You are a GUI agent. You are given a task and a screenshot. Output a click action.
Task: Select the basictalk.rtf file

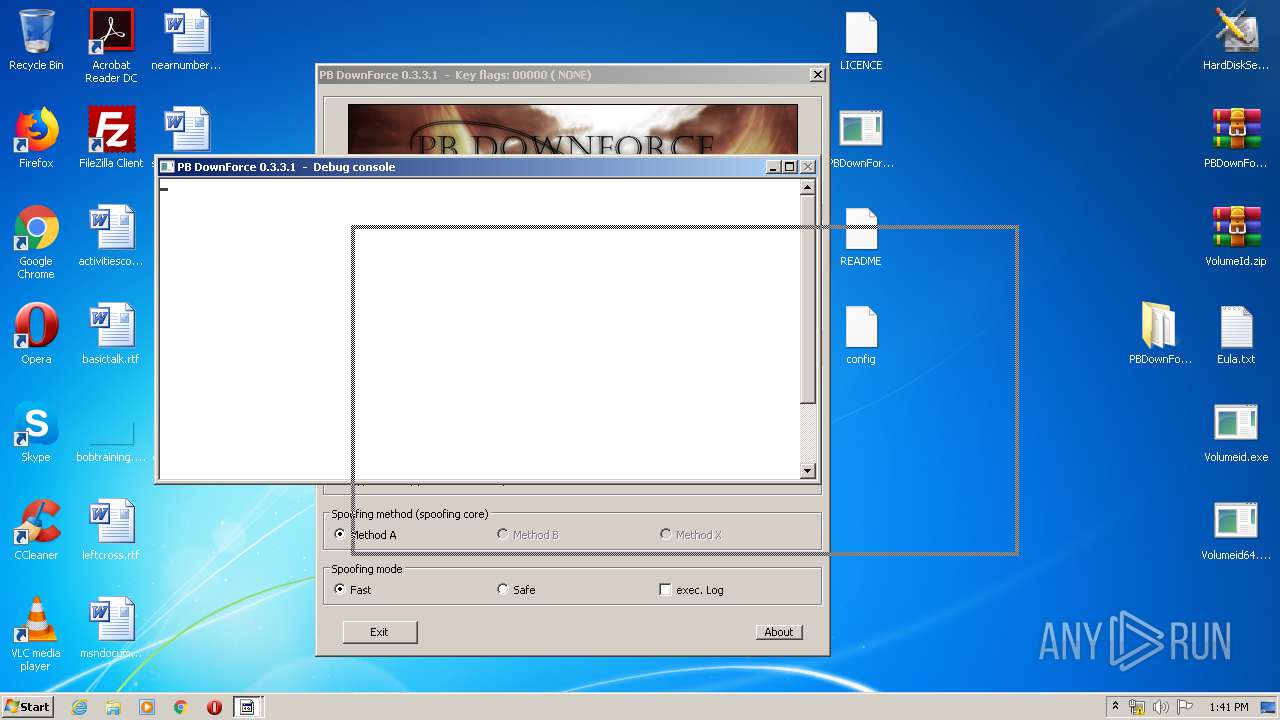(x=111, y=334)
